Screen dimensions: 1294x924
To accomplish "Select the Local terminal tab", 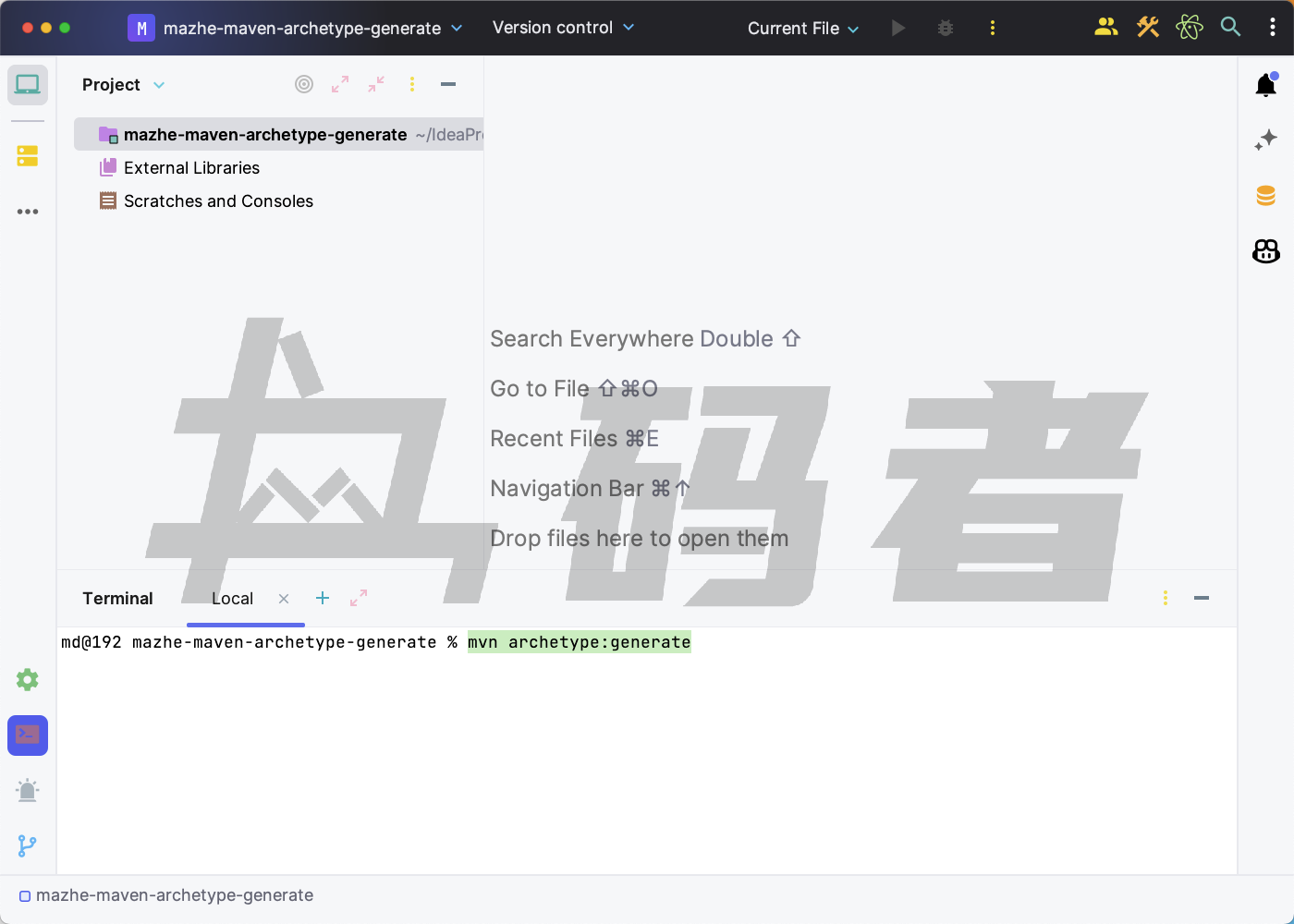I will pyautogui.click(x=231, y=598).
